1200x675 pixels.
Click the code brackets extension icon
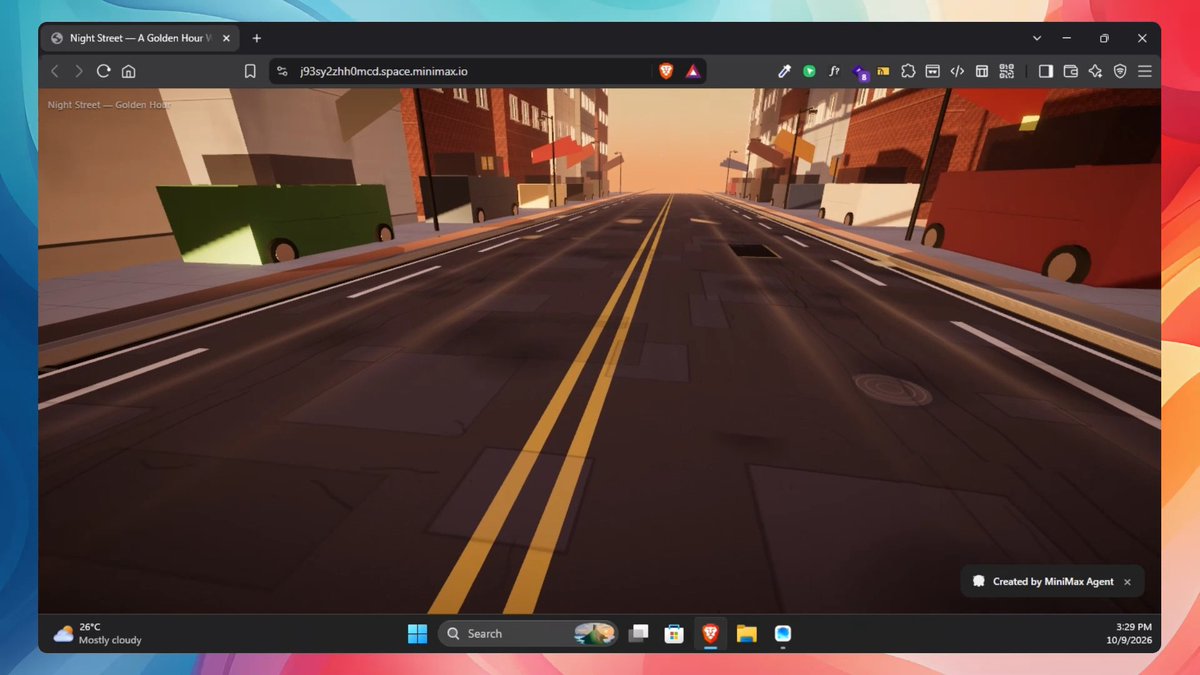pyautogui.click(x=957, y=71)
